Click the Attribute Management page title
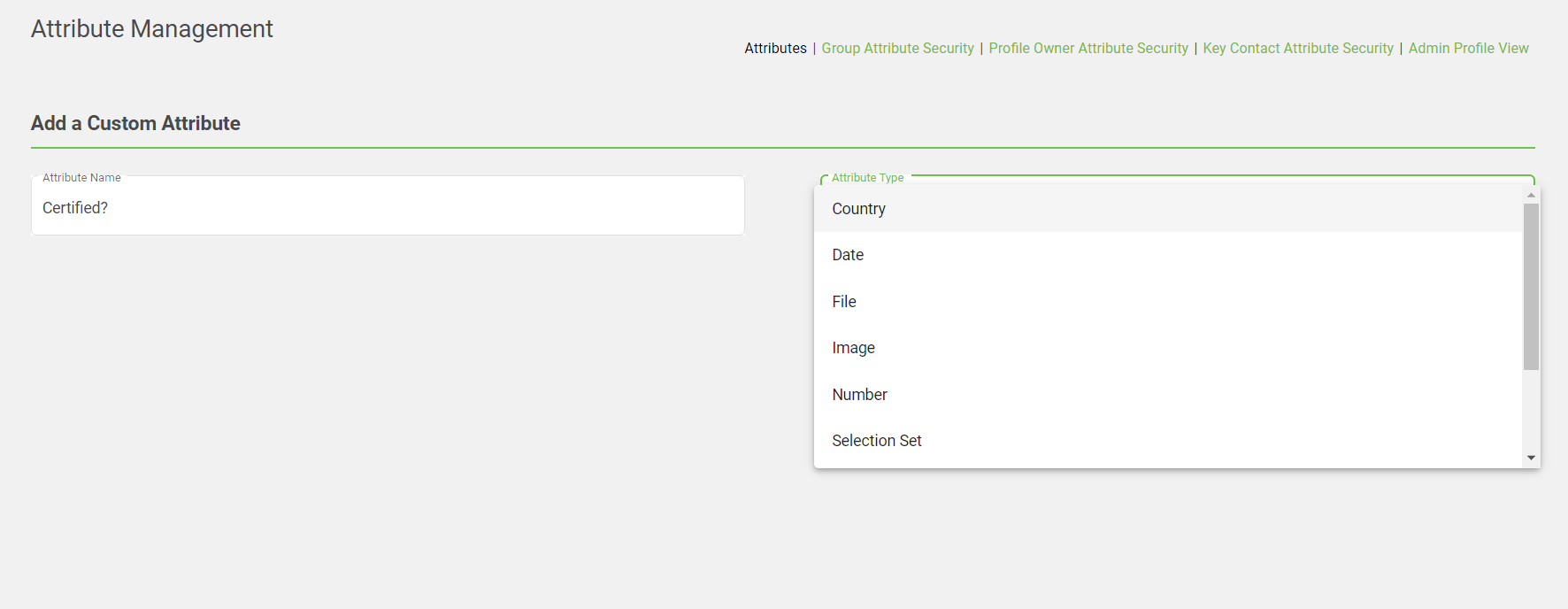 152,29
